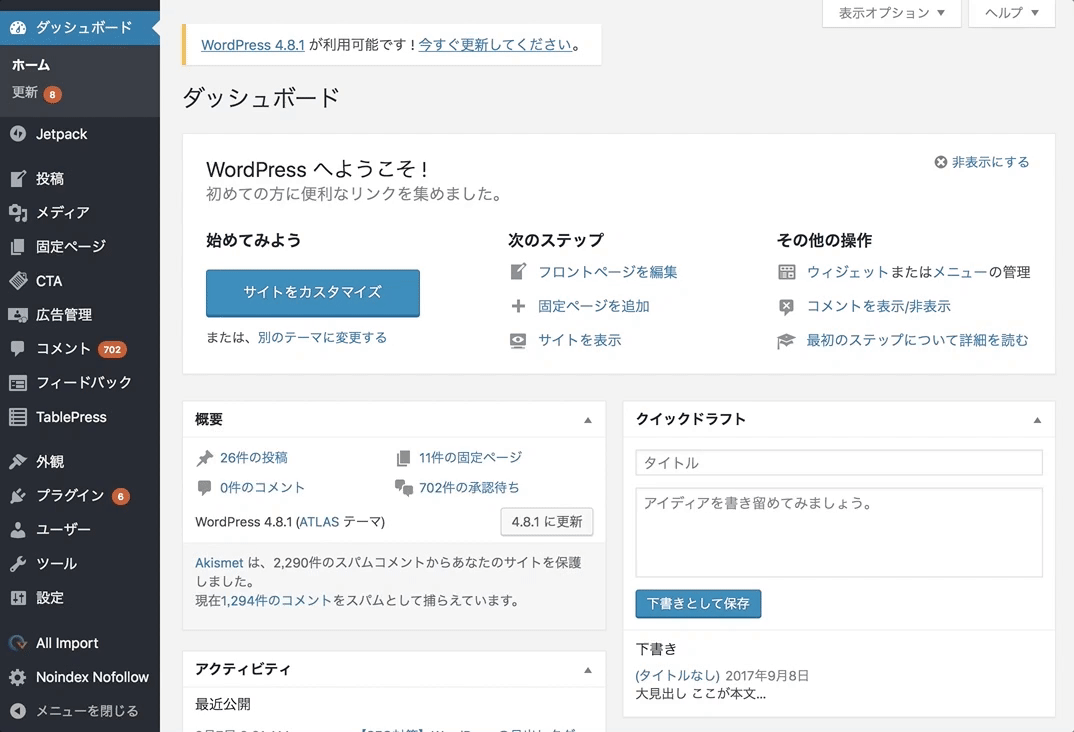Click the 4.8.1 に更新 button
This screenshot has width=1074, height=732.
point(547,522)
